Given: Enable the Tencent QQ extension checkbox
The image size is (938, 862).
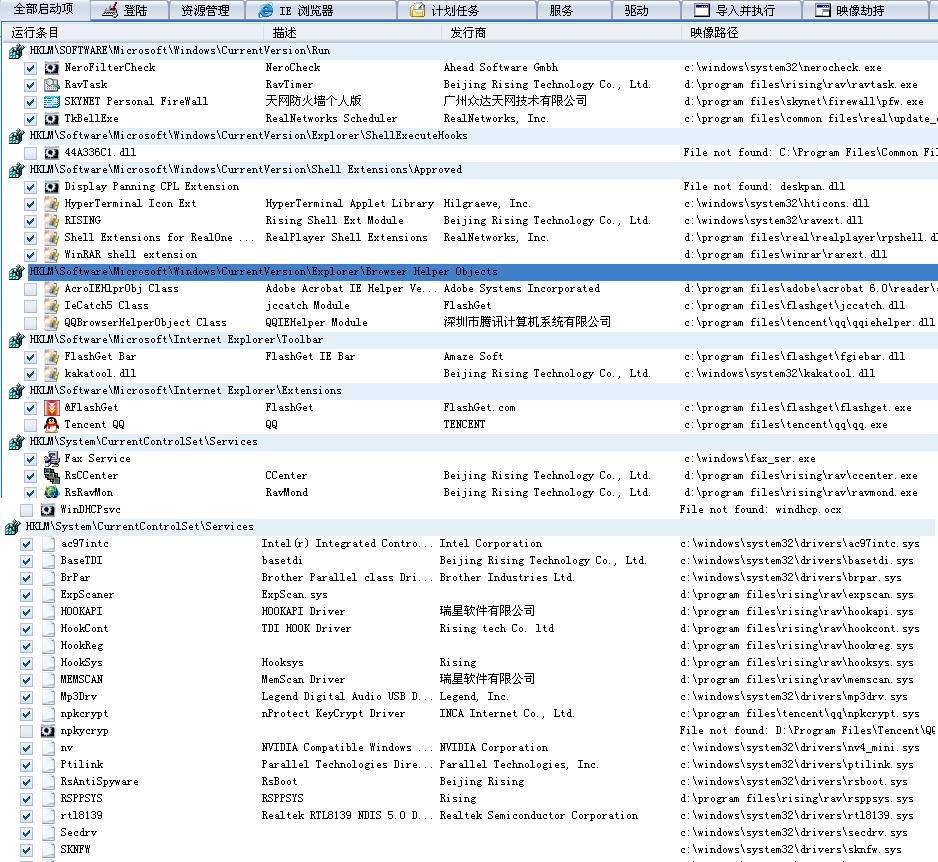Looking at the screenshot, I should point(31,425).
